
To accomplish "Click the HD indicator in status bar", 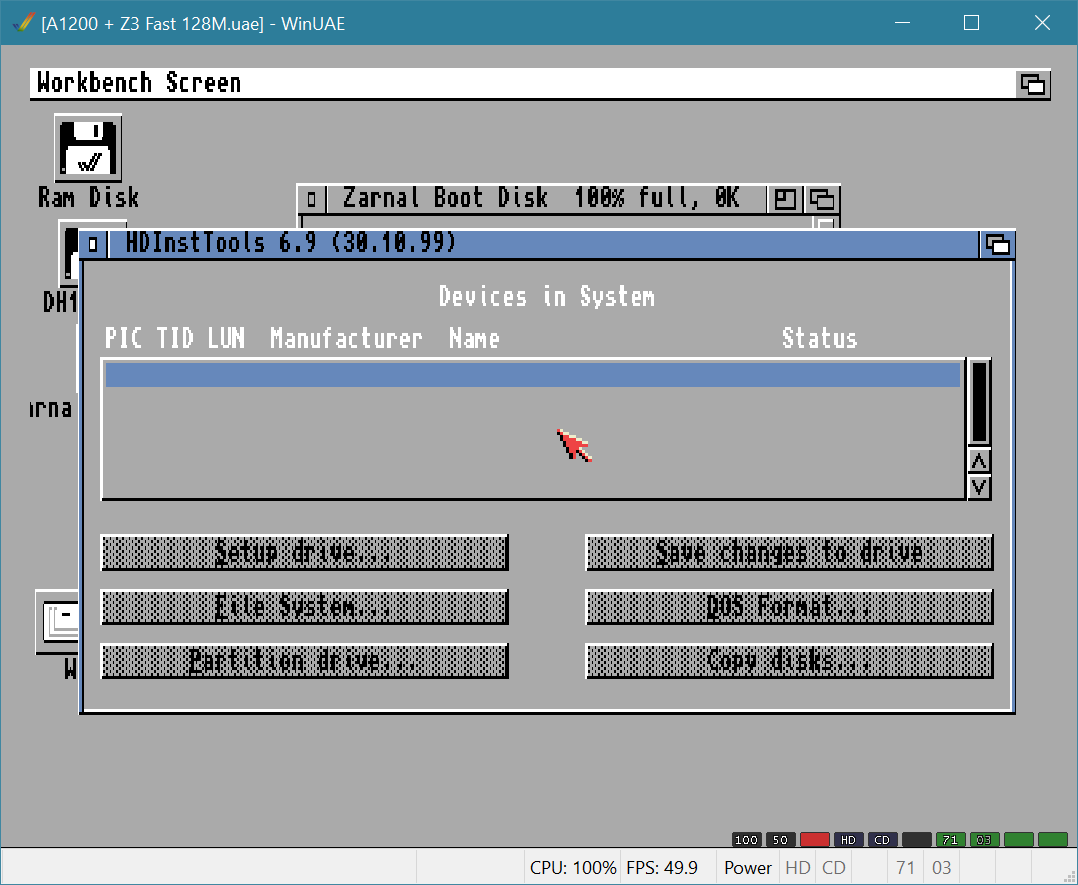I will [x=798, y=868].
